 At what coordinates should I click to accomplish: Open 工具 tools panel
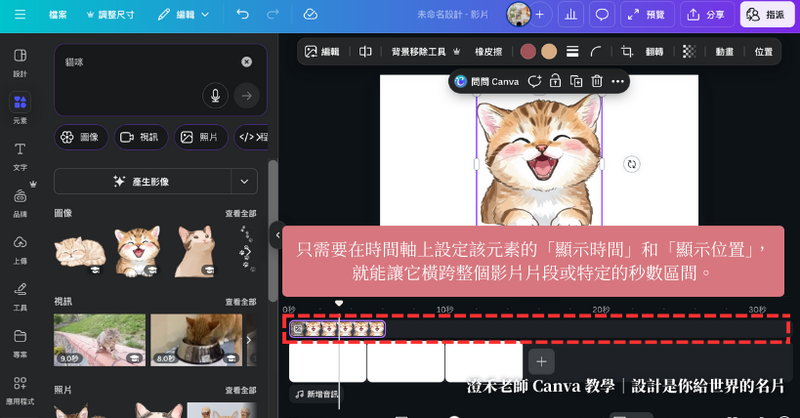[x=20, y=297]
